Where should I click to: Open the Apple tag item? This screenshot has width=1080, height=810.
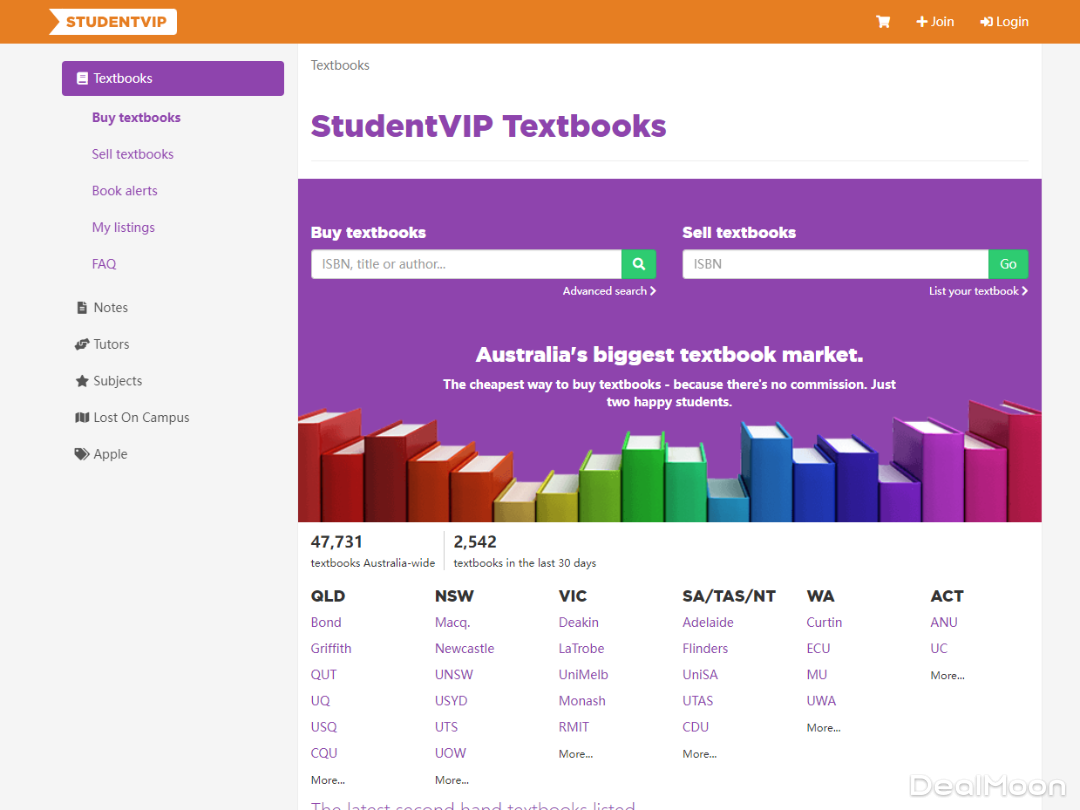[x=110, y=454]
